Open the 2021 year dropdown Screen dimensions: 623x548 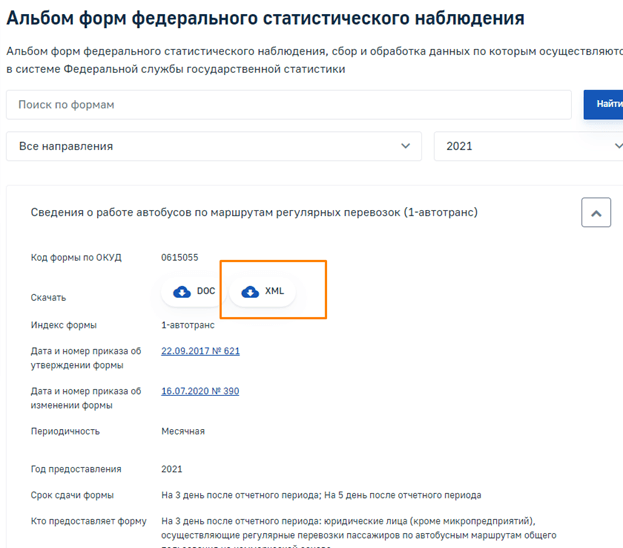coord(528,146)
